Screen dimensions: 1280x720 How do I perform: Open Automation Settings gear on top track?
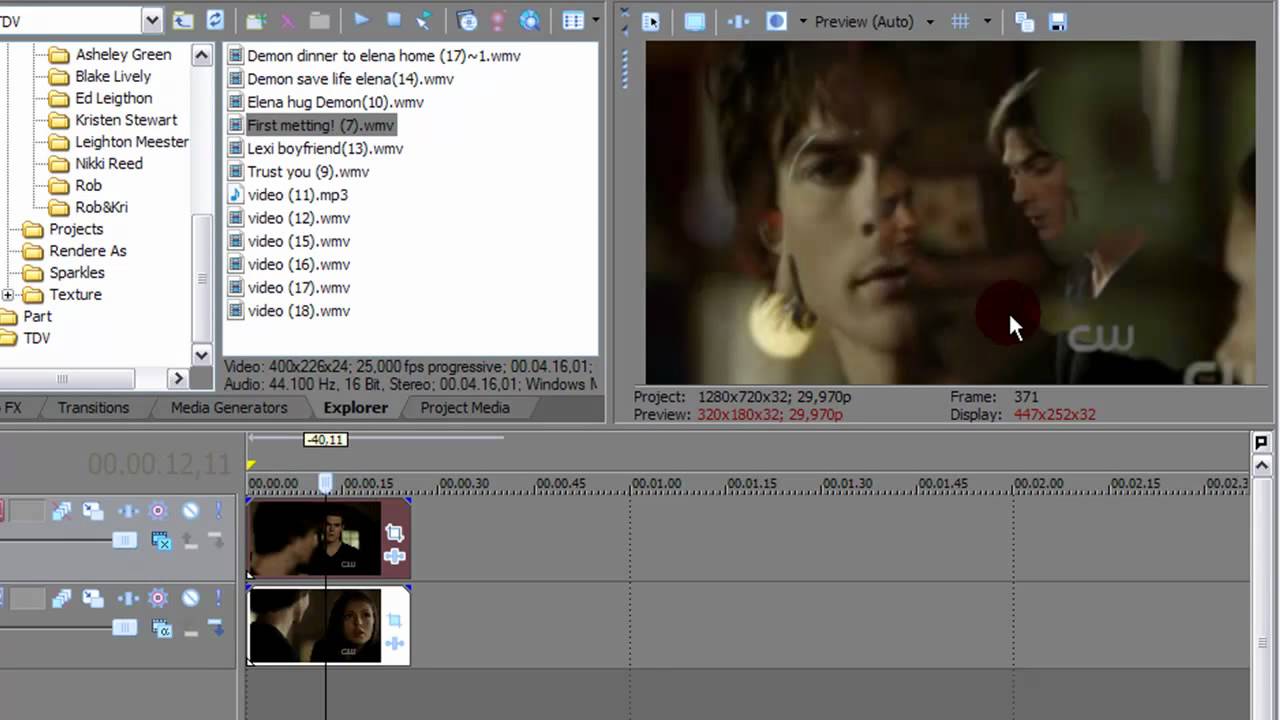point(157,511)
